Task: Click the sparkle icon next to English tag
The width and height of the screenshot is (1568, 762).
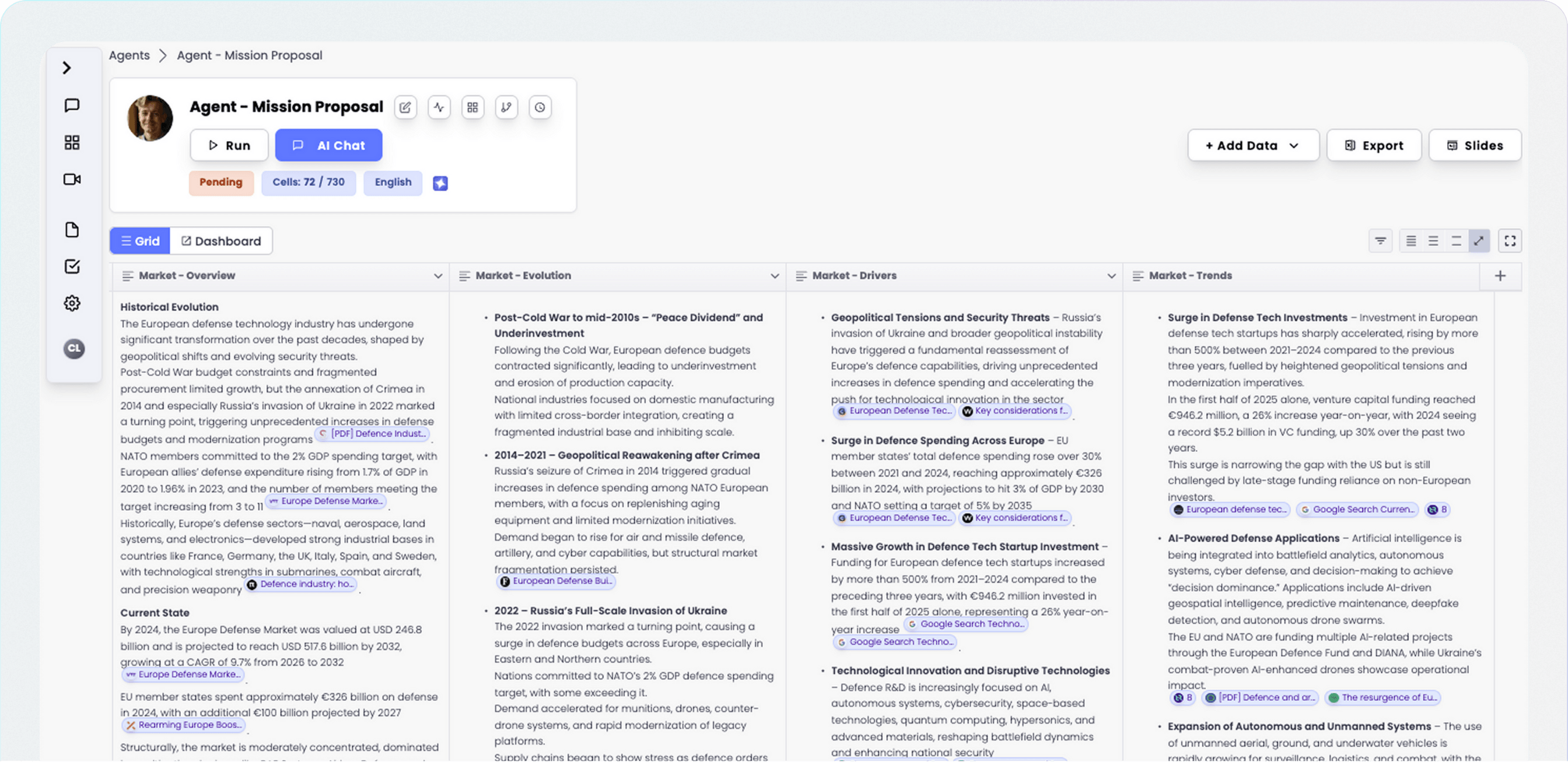Action: 440,182
